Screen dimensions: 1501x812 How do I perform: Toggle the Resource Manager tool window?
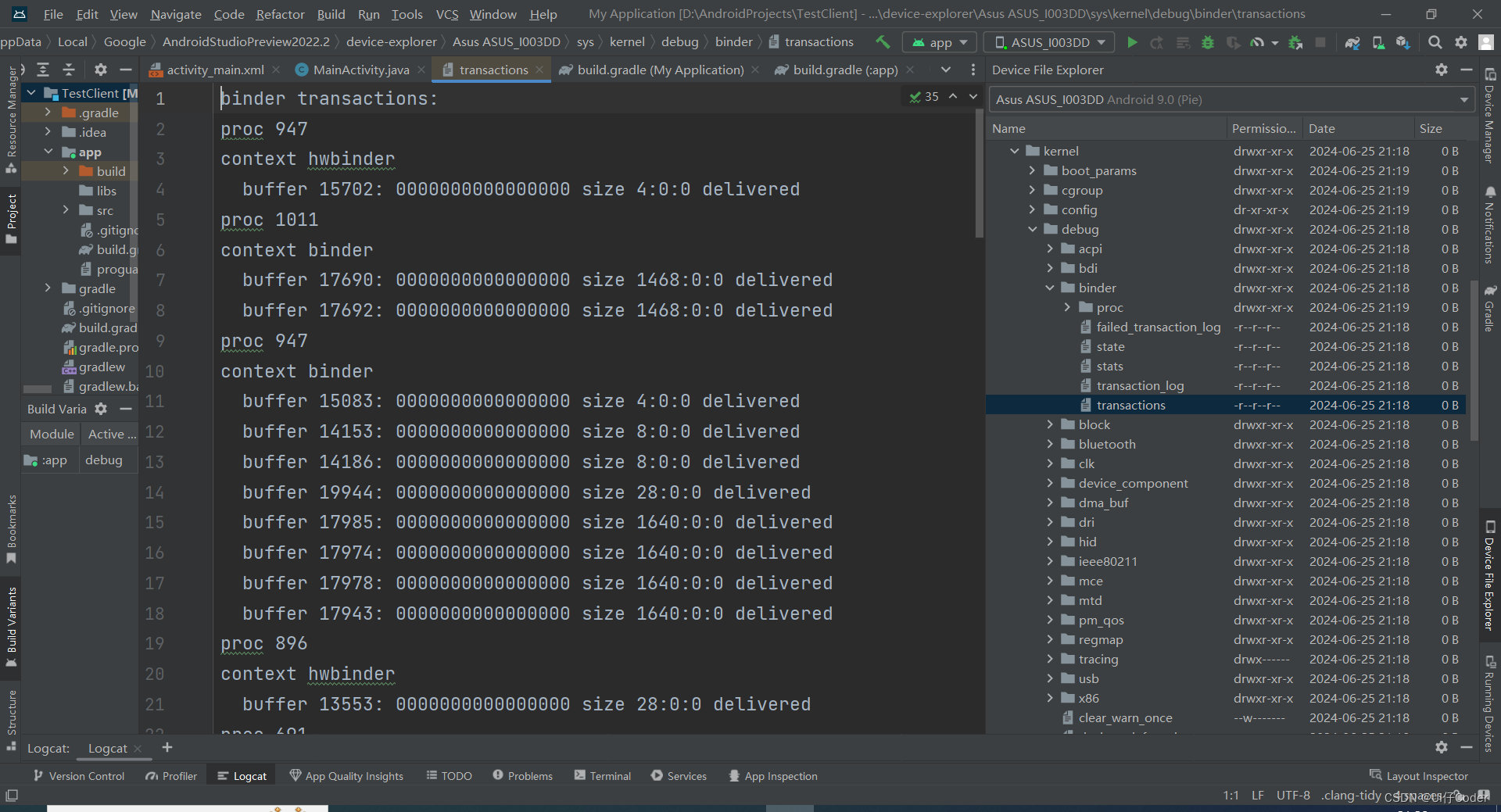(11, 120)
